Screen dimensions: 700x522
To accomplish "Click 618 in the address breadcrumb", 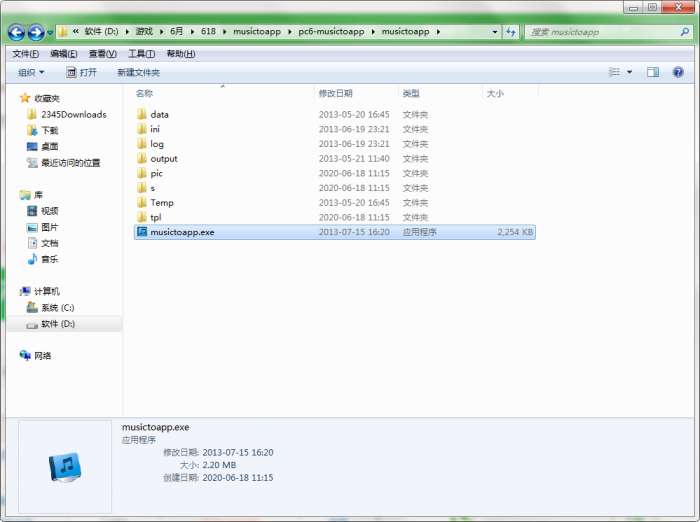I will (x=208, y=32).
